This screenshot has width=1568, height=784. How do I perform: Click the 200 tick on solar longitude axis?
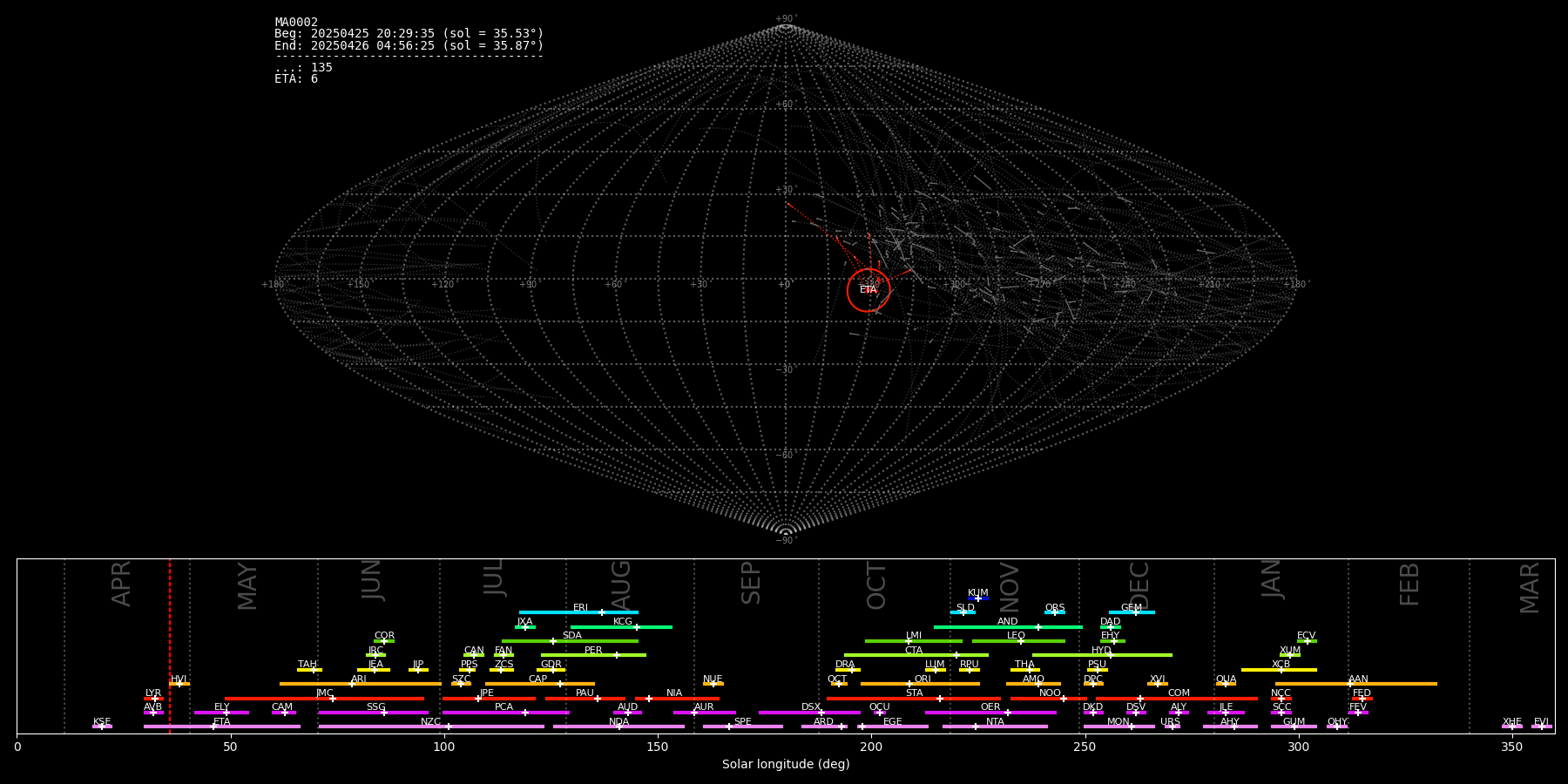(871, 747)
